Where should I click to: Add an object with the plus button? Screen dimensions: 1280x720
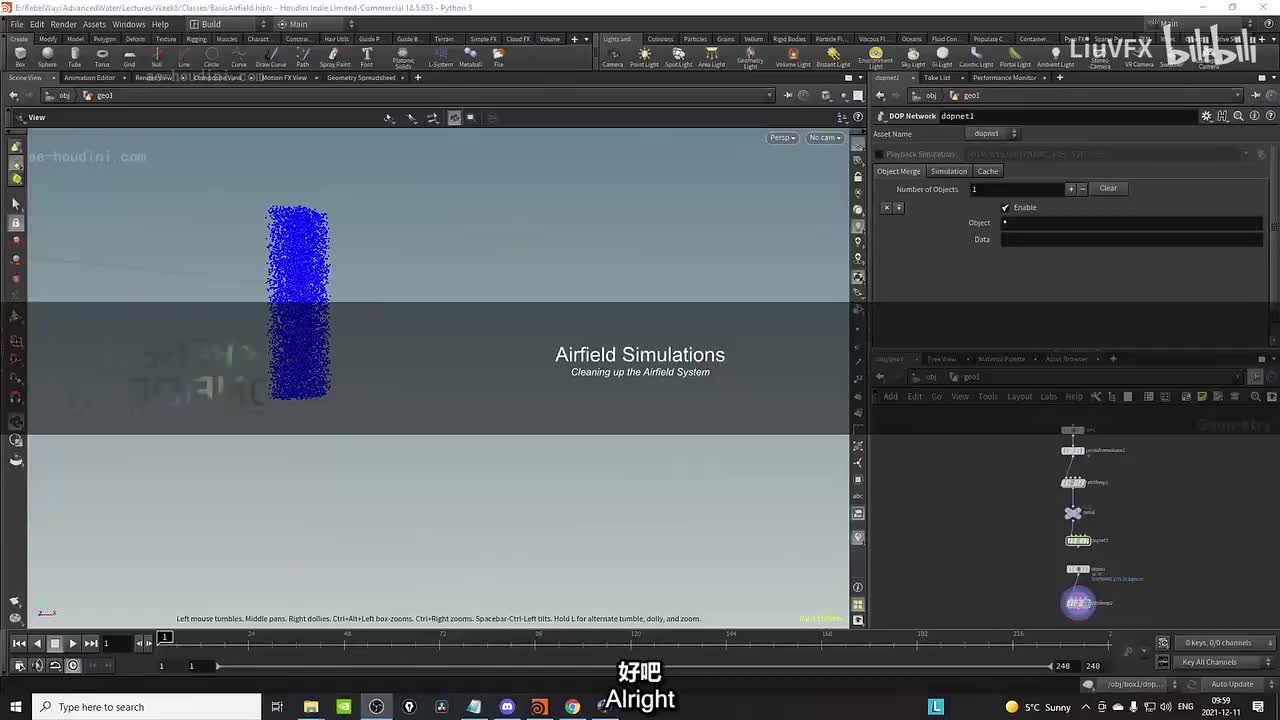(x=1071, y=189)
